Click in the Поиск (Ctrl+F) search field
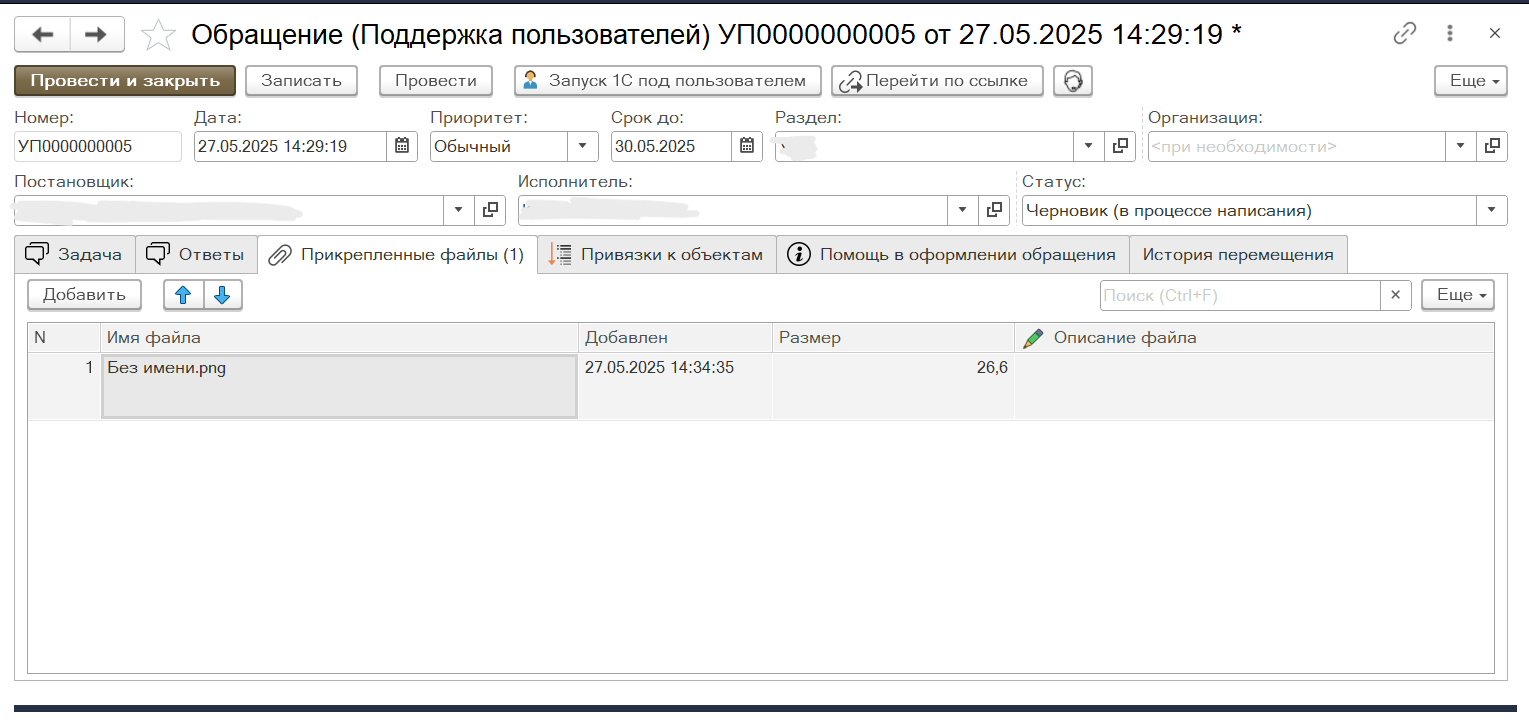 [1239, 295]
